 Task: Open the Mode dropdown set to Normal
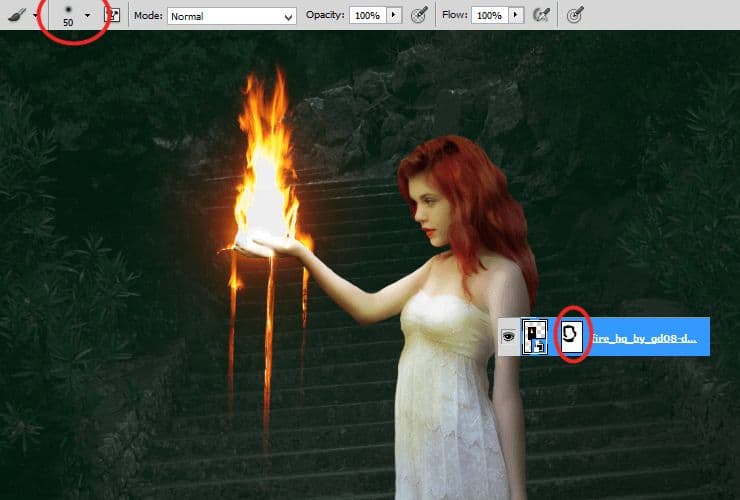[232, 16]
